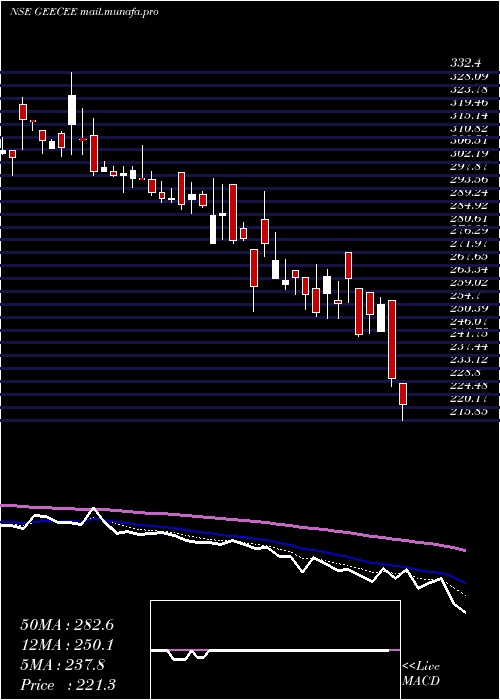This screenshot has height=700, width=500.
Task: Click the 5MA : 237.8 readout
Action: pyautogui.click(x=63, y=665)
